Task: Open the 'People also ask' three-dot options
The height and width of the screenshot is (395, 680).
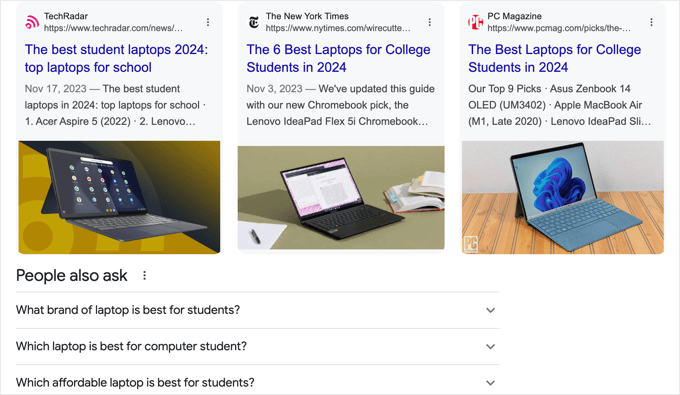Action: point(144,275)
